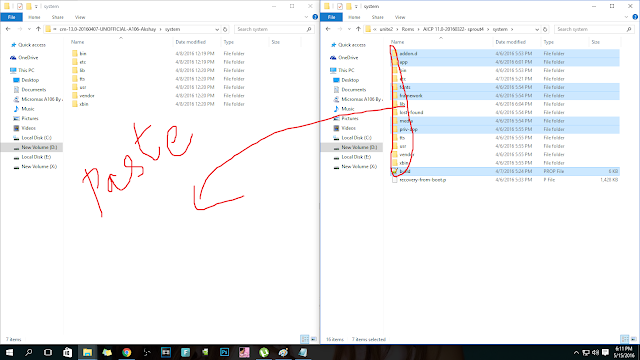Refresh the right window's folder view
Image resolution: width=640 pixels, height=360 pixels.
[x=545, y=29]
